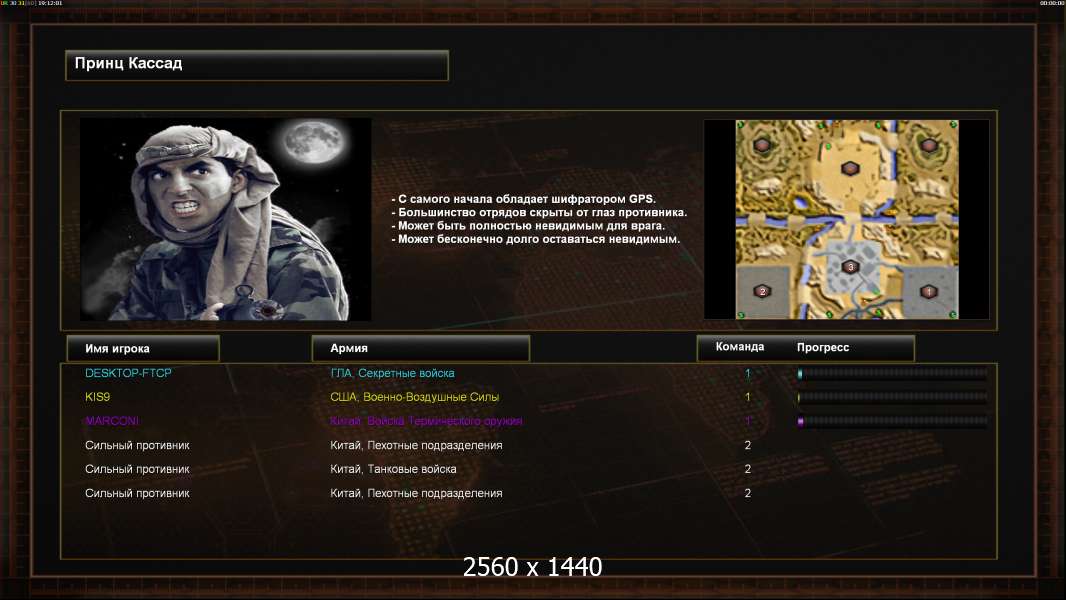Click KIS9 loading progress bar

pyautogui.click(x=893, y=397)
